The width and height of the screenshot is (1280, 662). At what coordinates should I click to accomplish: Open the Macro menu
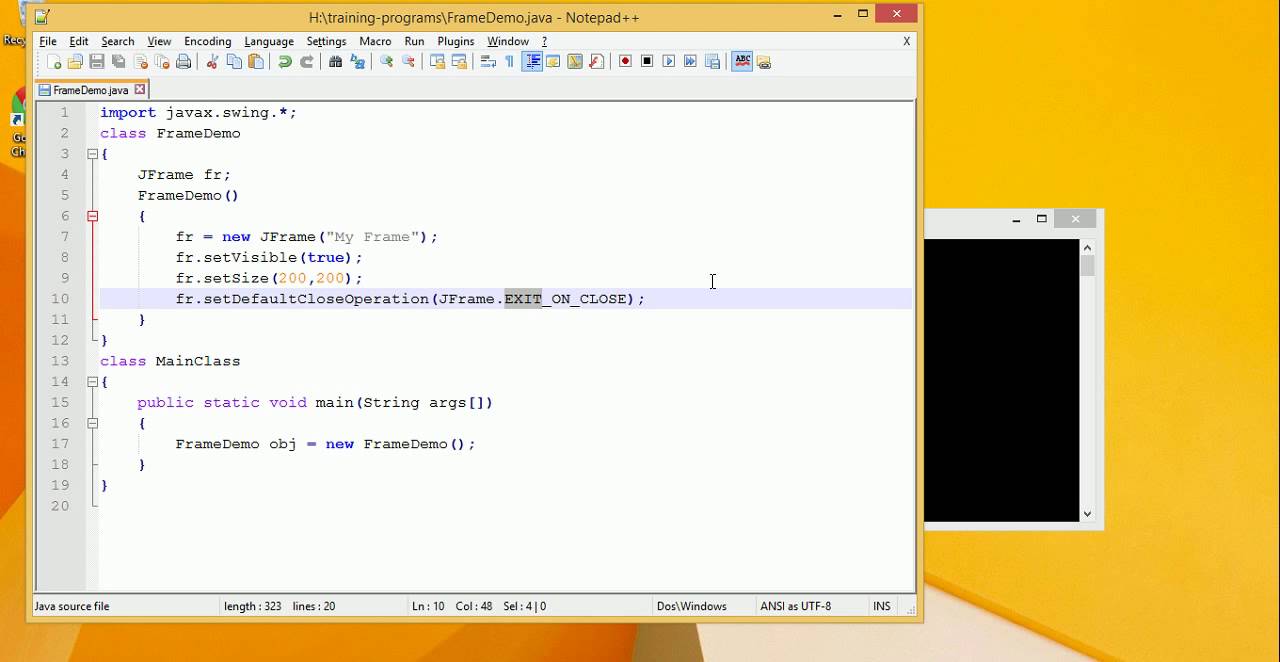tap(375, 41)
